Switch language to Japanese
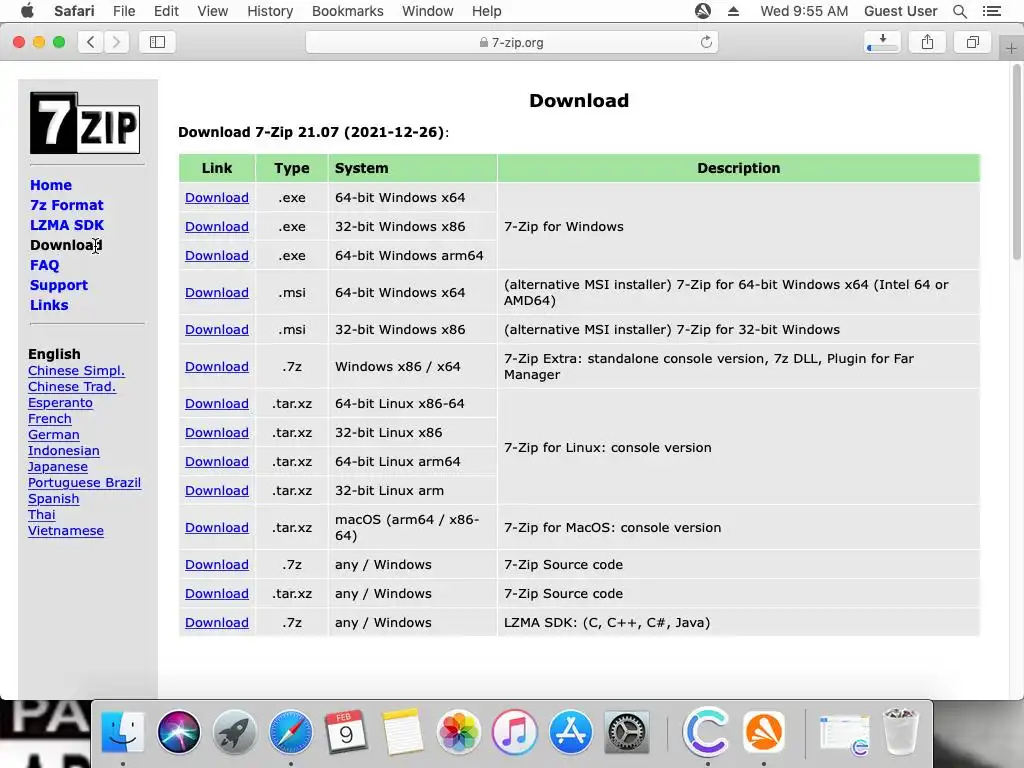The image size is (1024, 768). (x=57, y=466)
